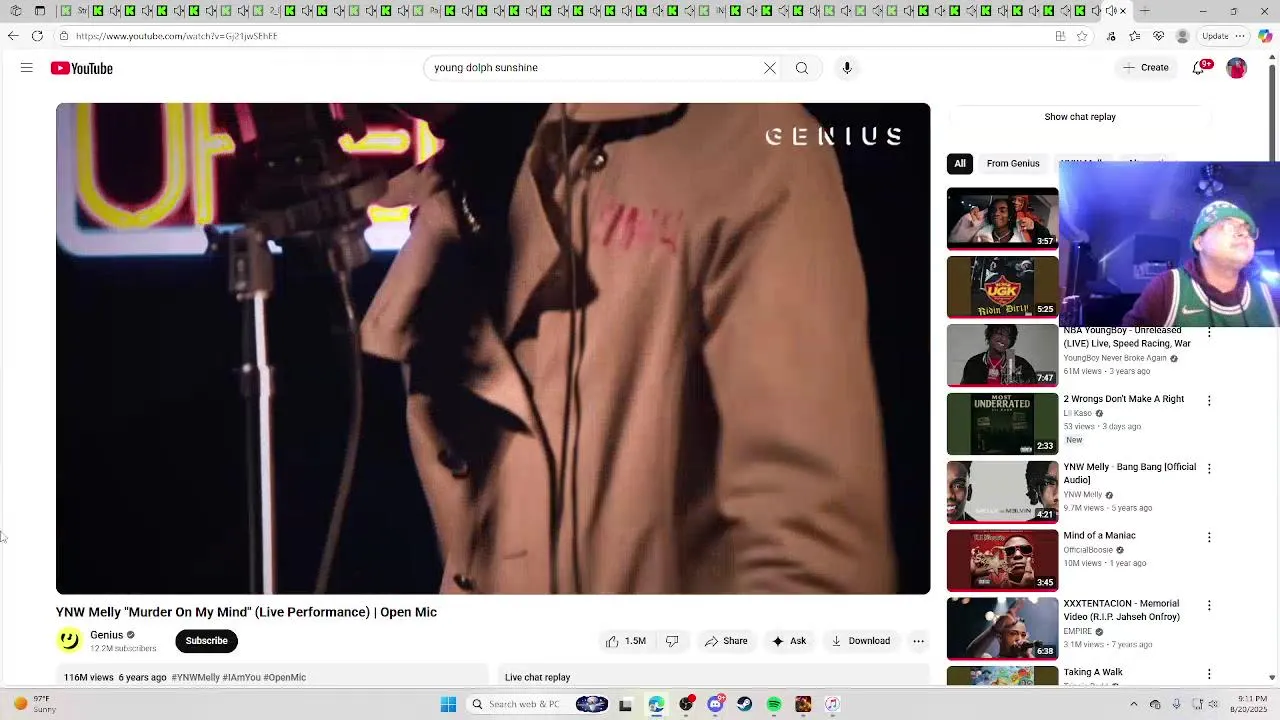Download the video
The height and width of the screenshot is (720, 1280).
point(861,641)
